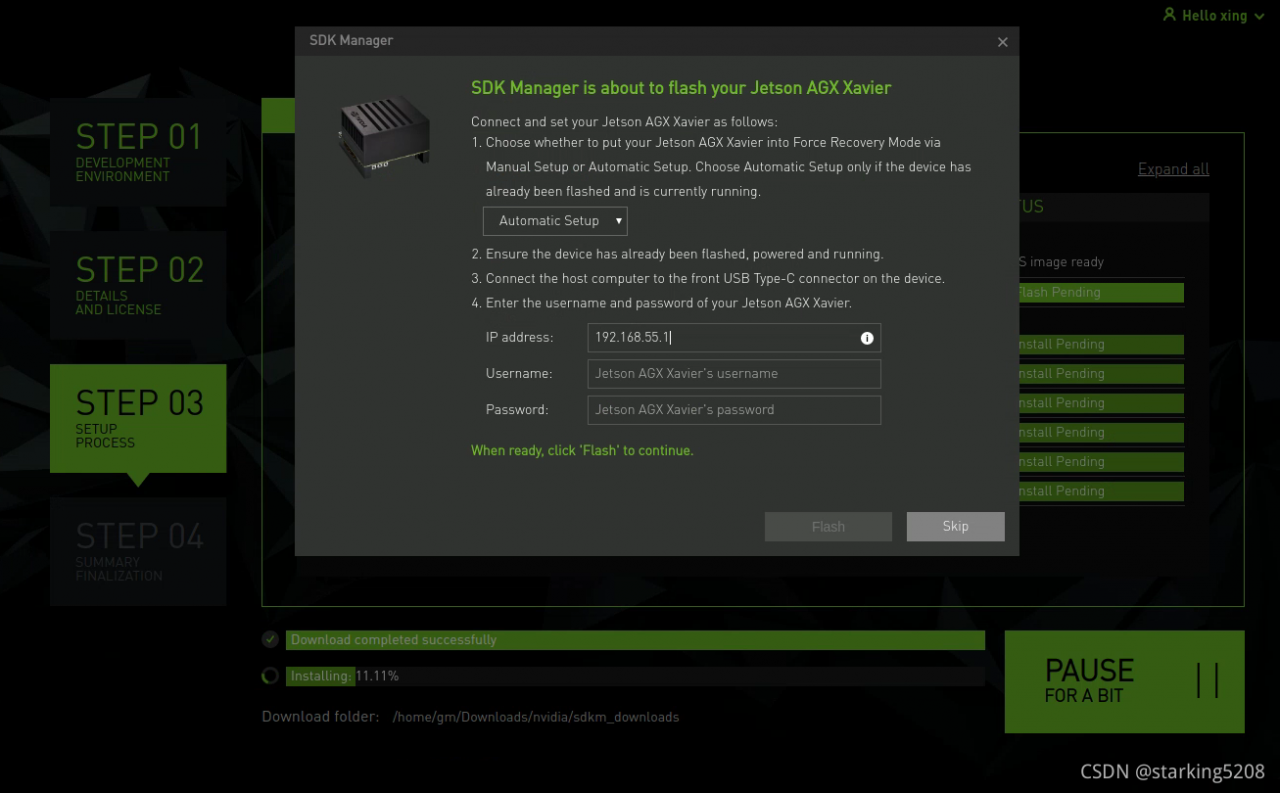The width and height of the screenshot is (1280, 793).
Task: Open the Hello xing account menu arrow
Action: [1259, 16]
